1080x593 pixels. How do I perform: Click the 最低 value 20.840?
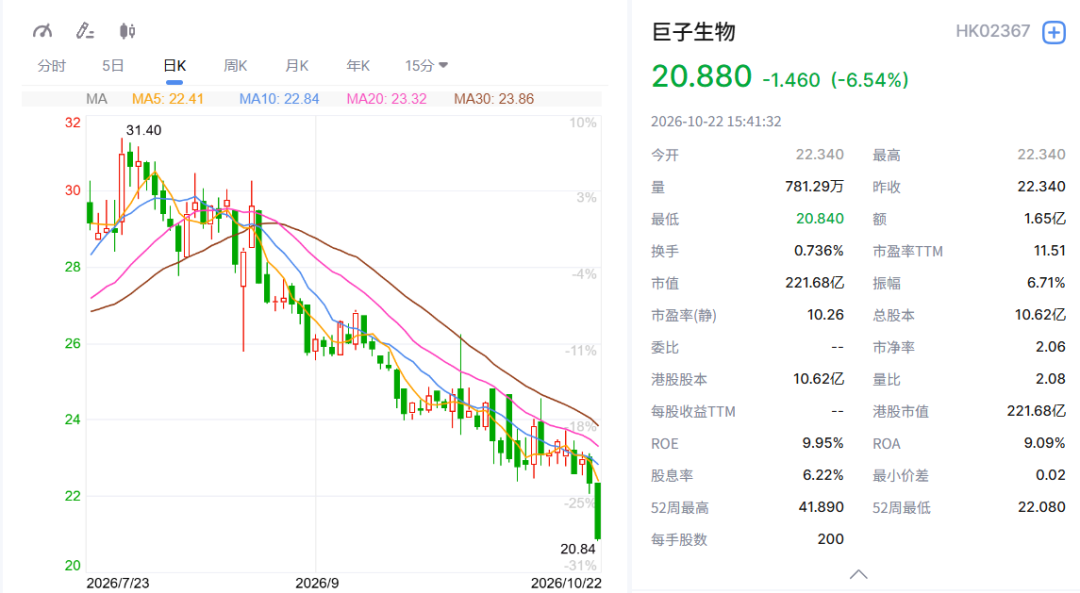(x=820, y=218)
